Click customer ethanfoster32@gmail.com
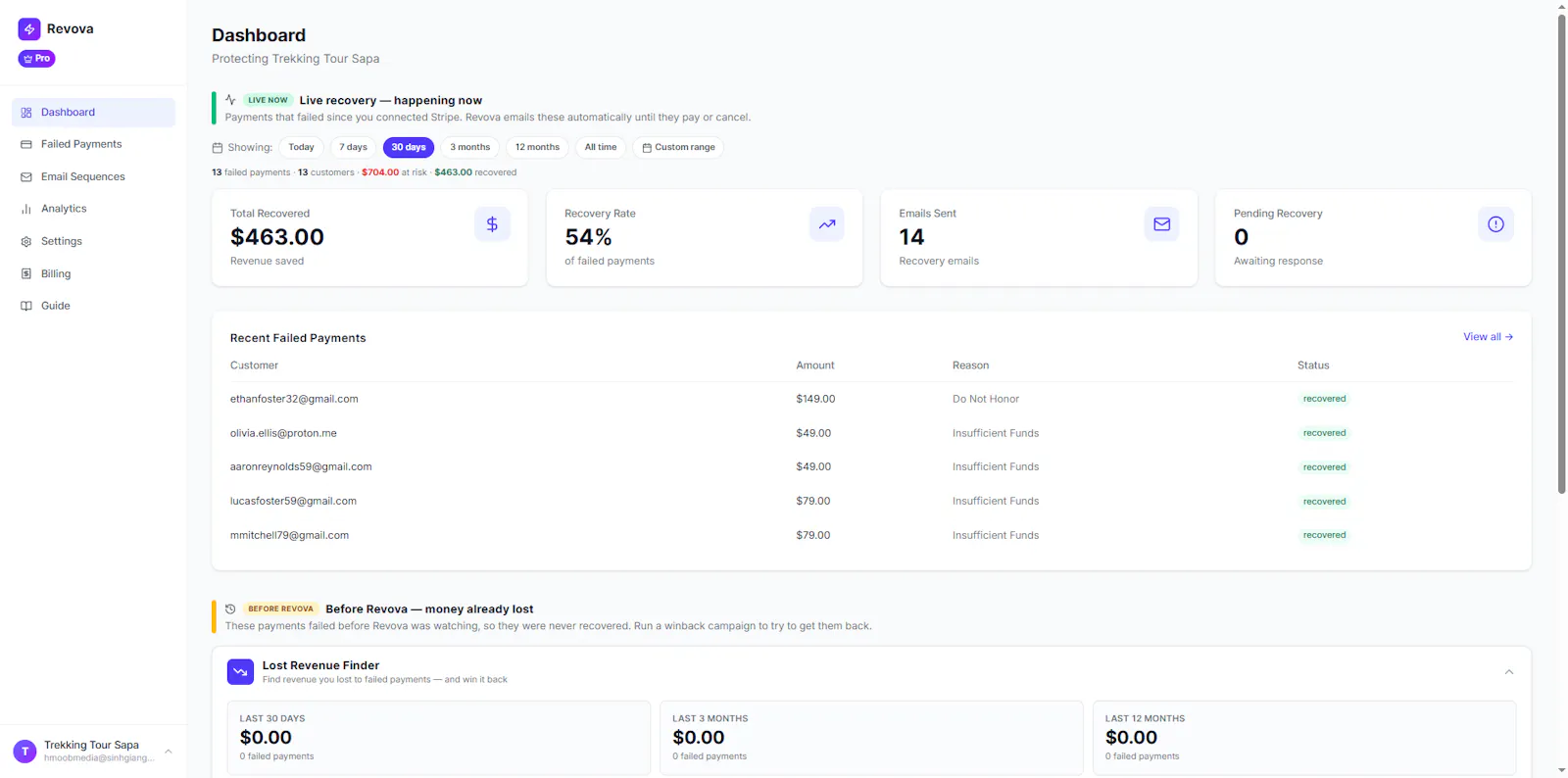The height and width of the screenshot is (778, 1568). (x=294, y=400)
